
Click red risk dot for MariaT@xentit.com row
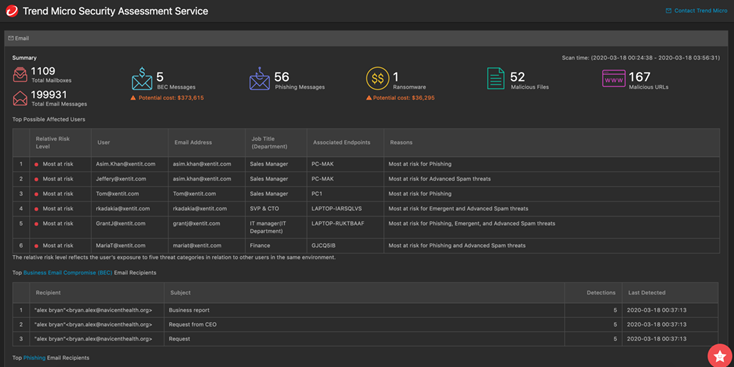coord(36,246)
